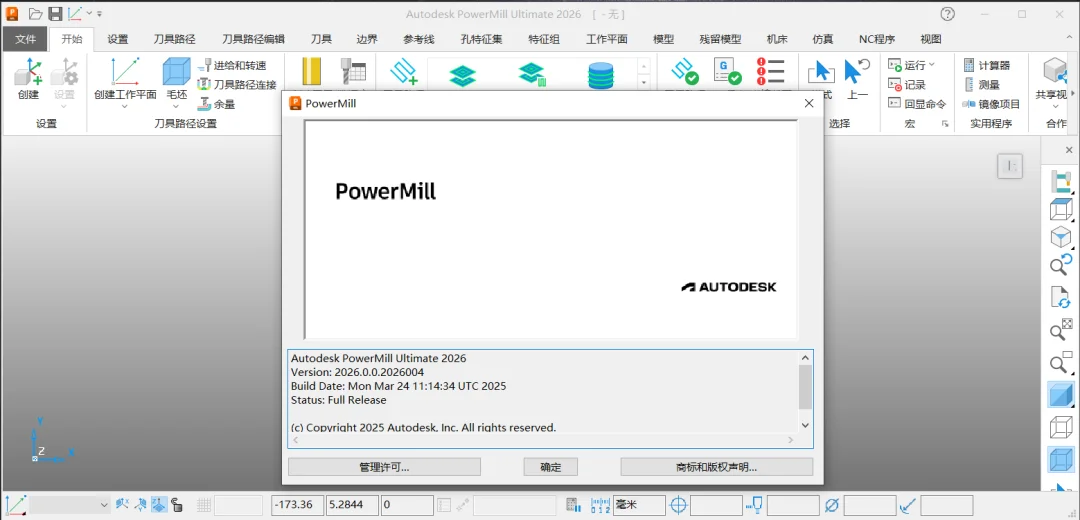Open 进给和转速 feeds and speeds
This screenshot has width=1080, height=520.
click(231, 65)
